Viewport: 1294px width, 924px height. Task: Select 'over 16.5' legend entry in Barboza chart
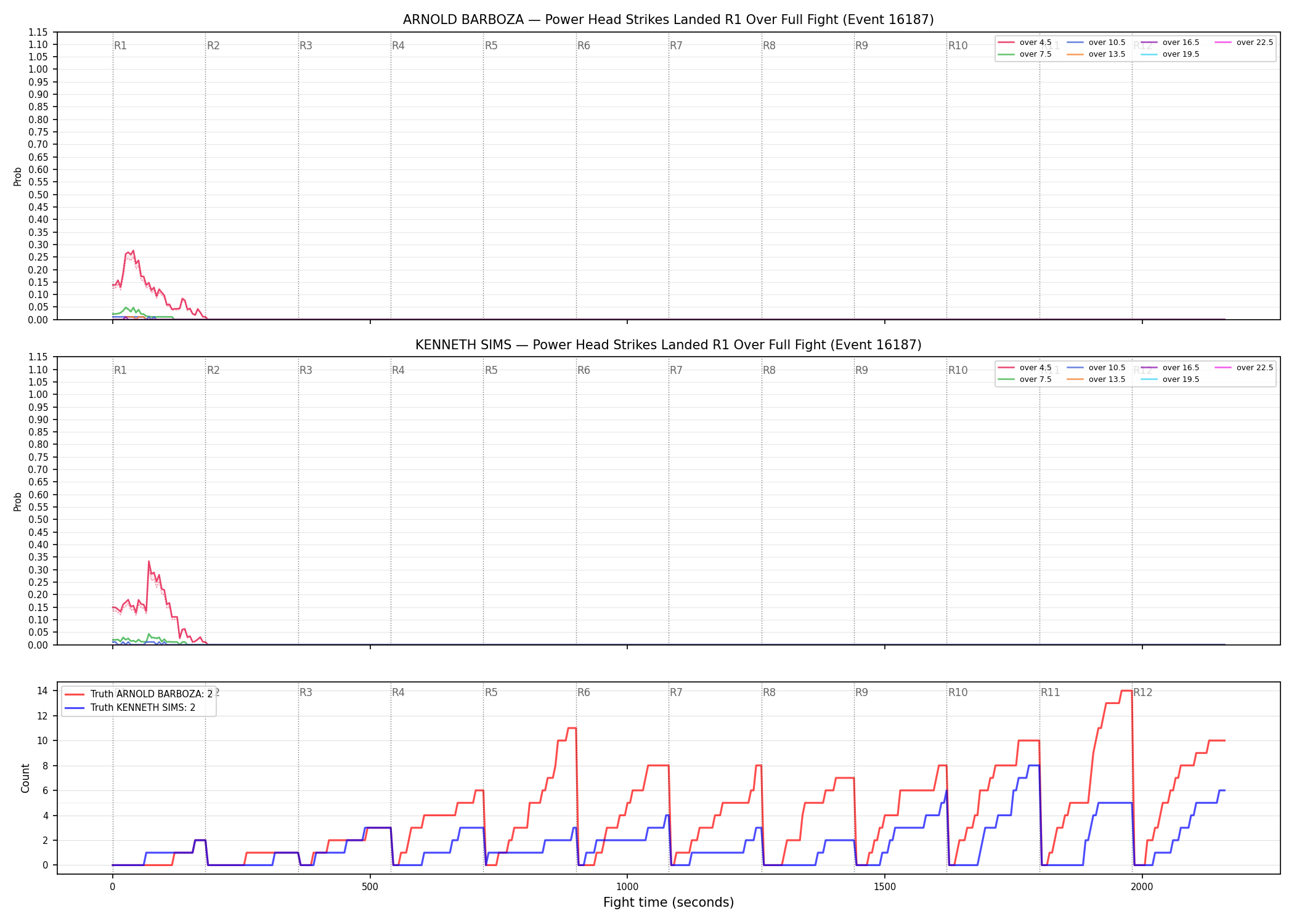pyautogui.click(x=1170, y=43)
